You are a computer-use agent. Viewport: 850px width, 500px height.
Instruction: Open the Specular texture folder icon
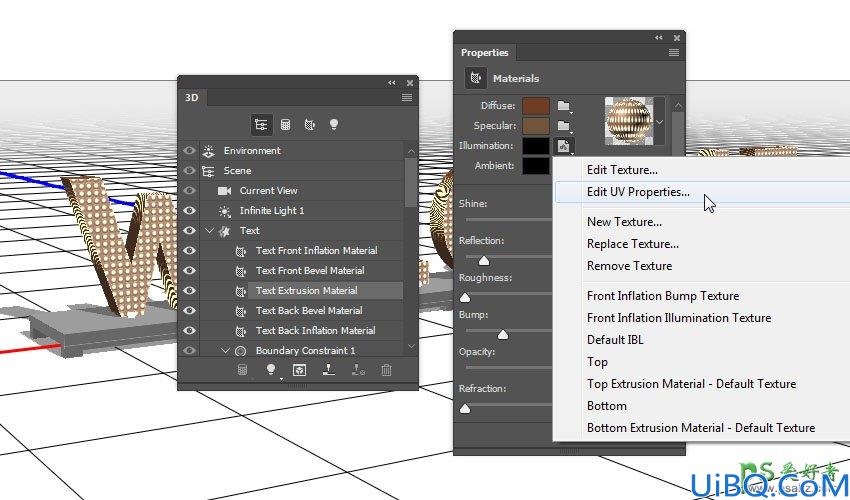coord(564,126)
